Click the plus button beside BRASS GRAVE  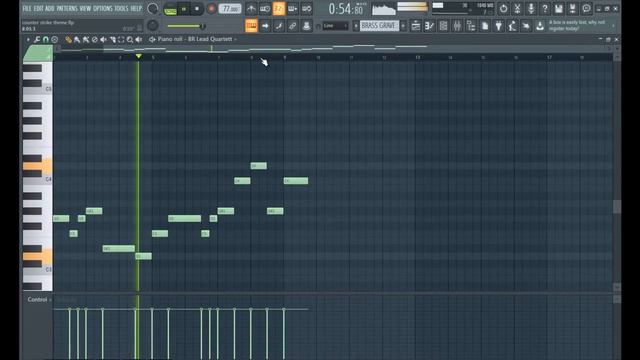click(403, 26)
